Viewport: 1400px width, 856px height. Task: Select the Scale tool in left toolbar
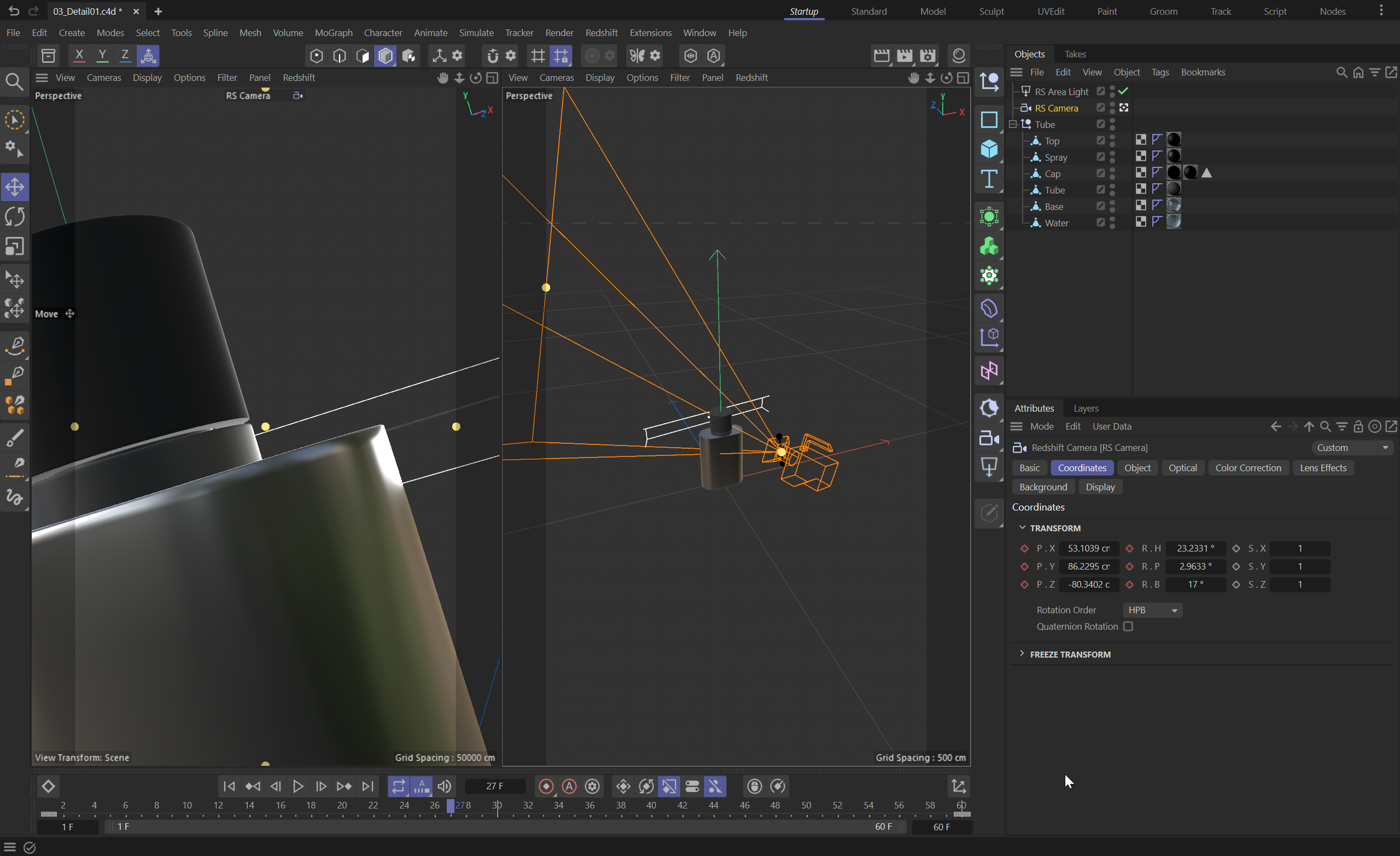click(15, 246)
